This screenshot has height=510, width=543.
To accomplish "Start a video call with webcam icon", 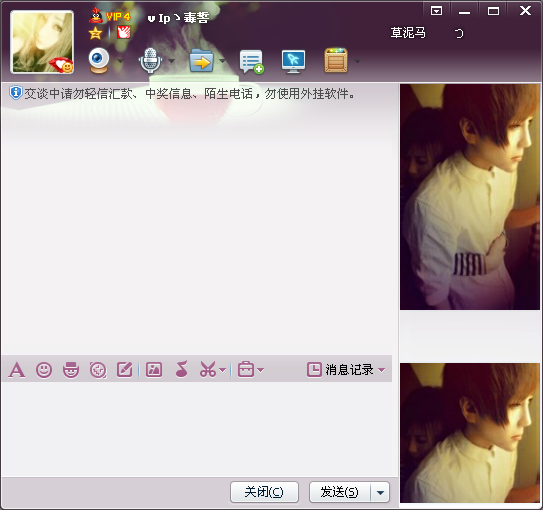I will click(99, 61).
